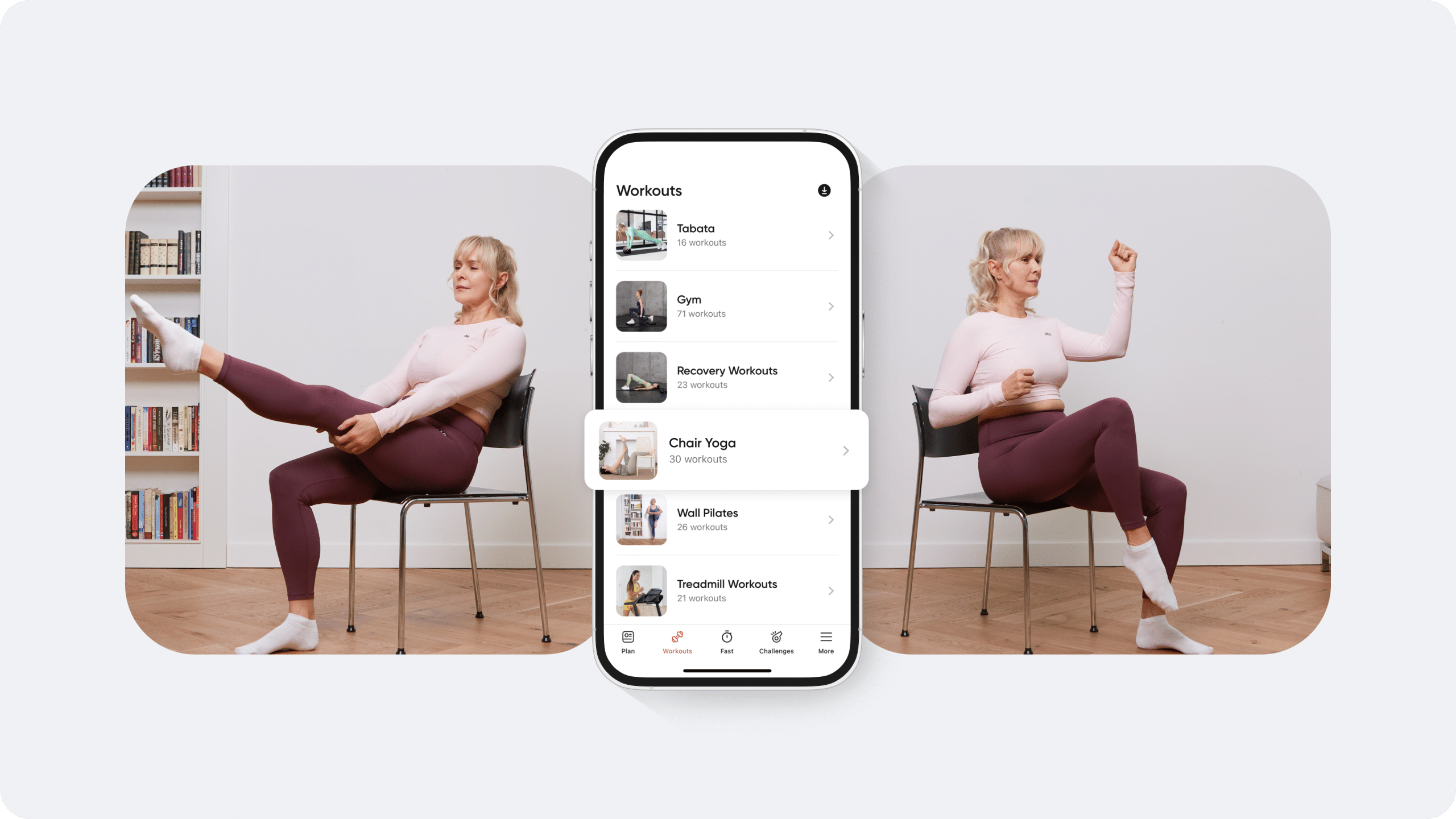This screenshot has width=1456, height=819.
Task: Tap the Challenges navigation icon
Action: click(x=776, y=641)
